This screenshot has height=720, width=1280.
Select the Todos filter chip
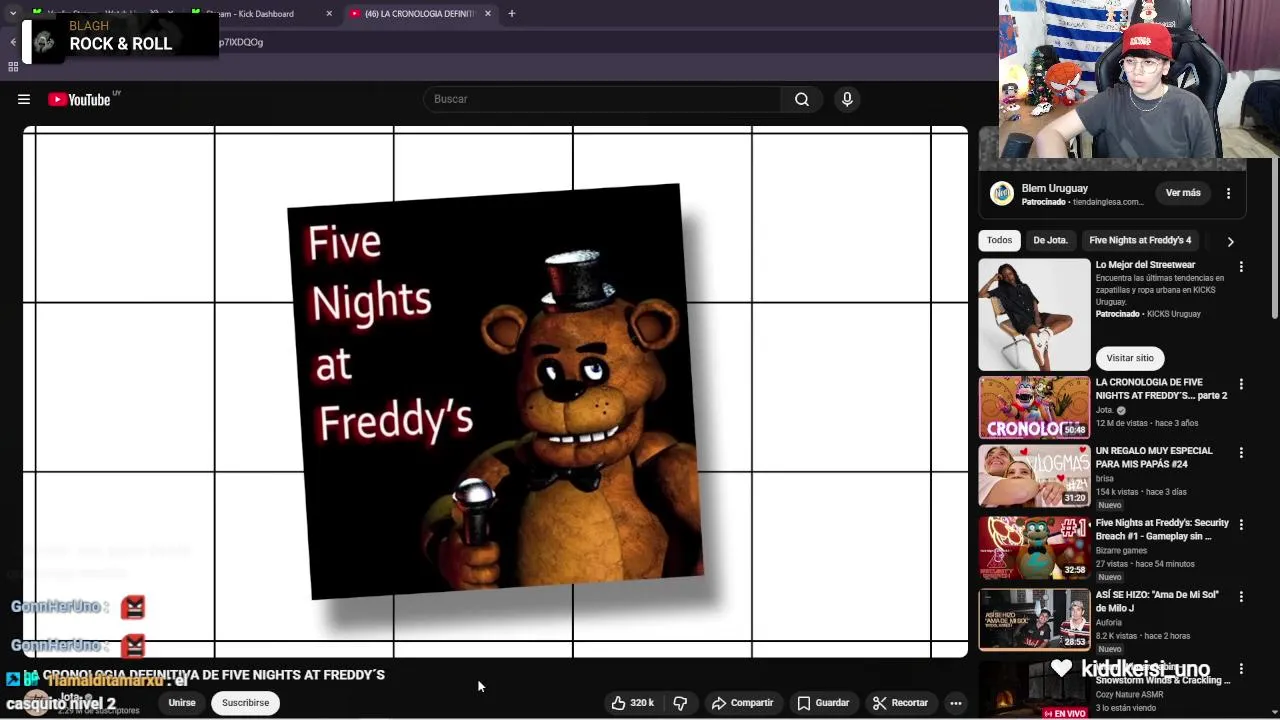(1000, 240)
